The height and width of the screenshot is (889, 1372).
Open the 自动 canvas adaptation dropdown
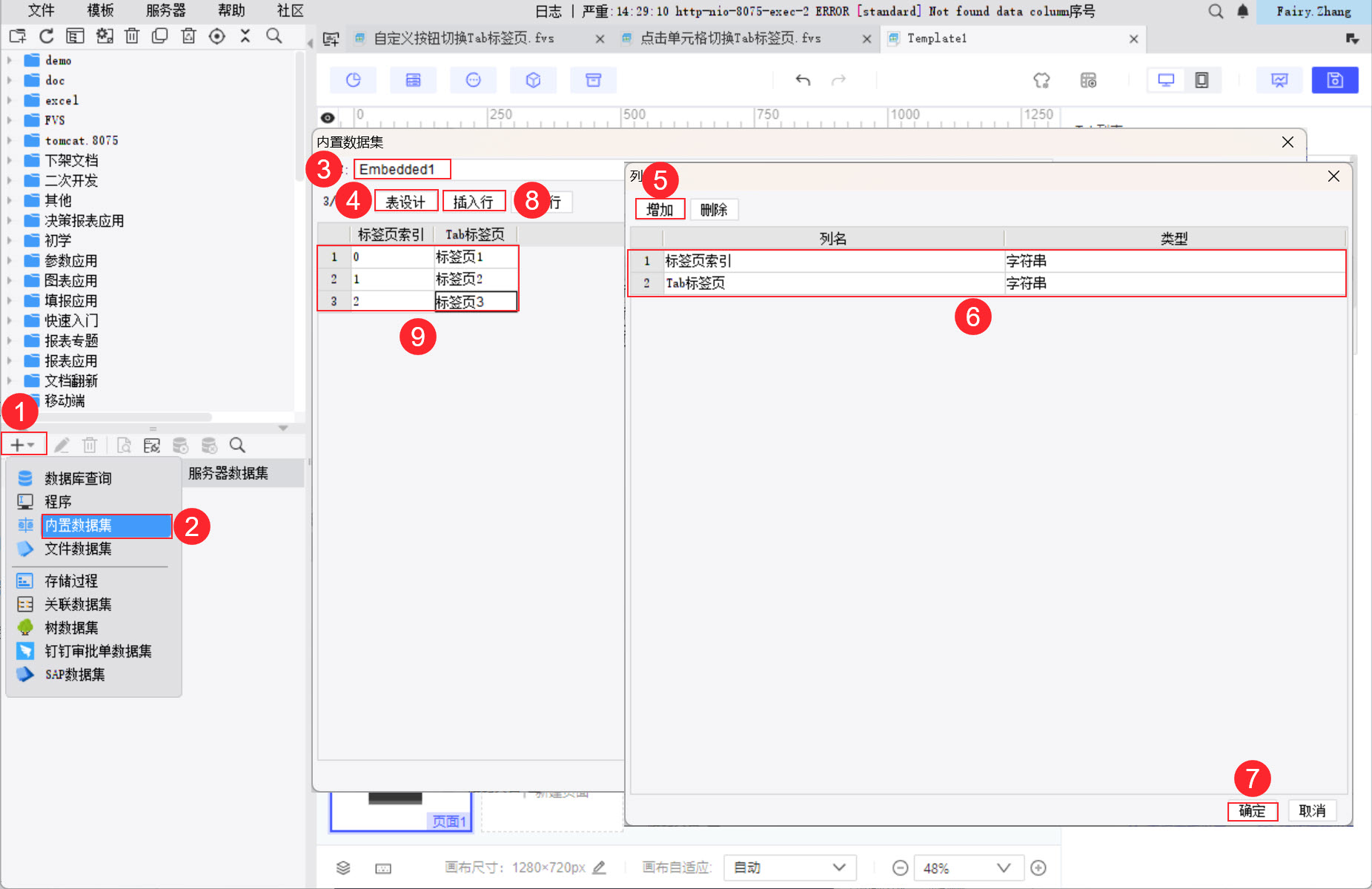coord(789,867)
